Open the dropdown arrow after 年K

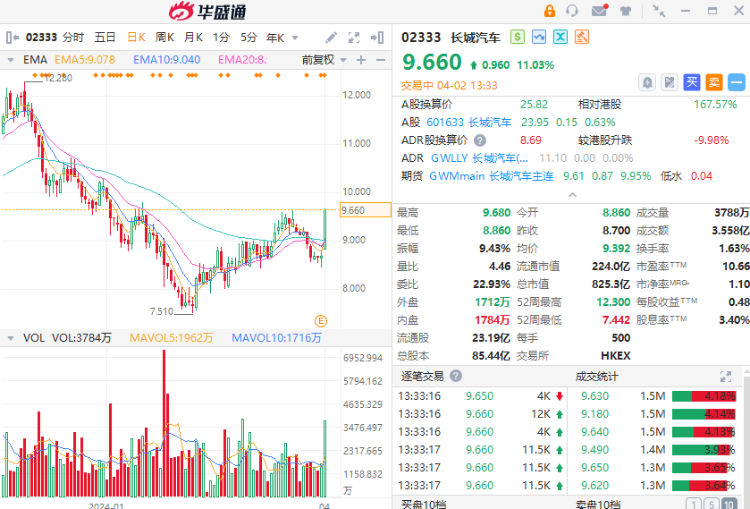click(x=295, y=38)
